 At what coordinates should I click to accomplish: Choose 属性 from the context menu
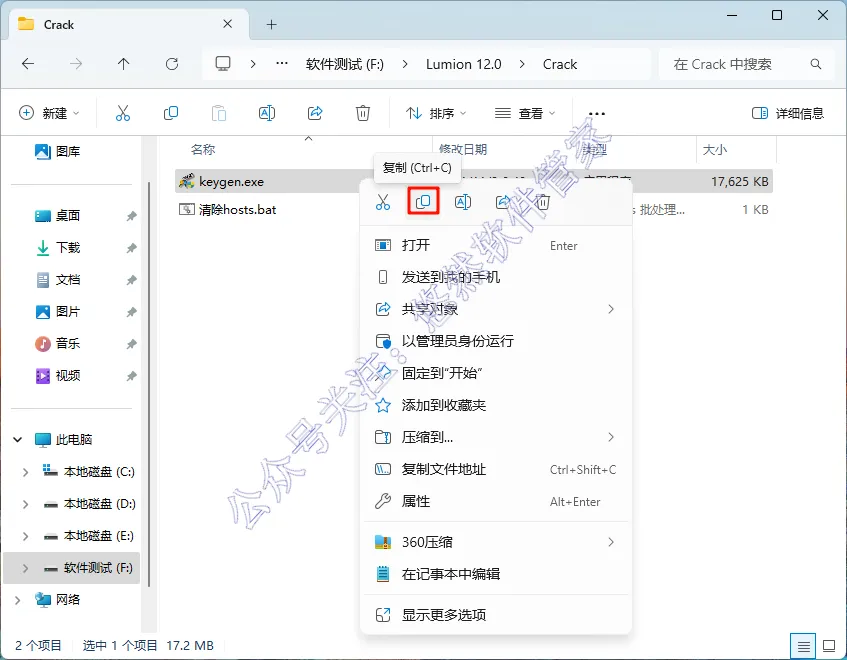coord(495,501)
